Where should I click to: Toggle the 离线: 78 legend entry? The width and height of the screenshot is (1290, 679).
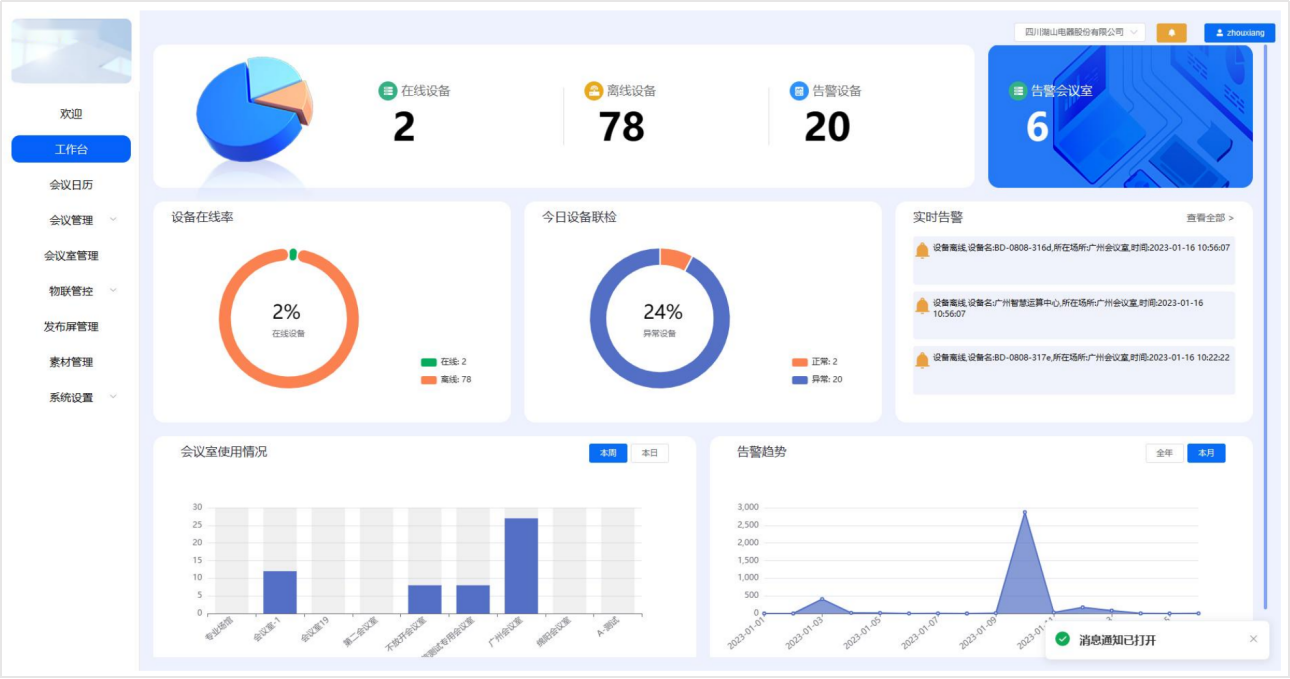pos(446,380)
